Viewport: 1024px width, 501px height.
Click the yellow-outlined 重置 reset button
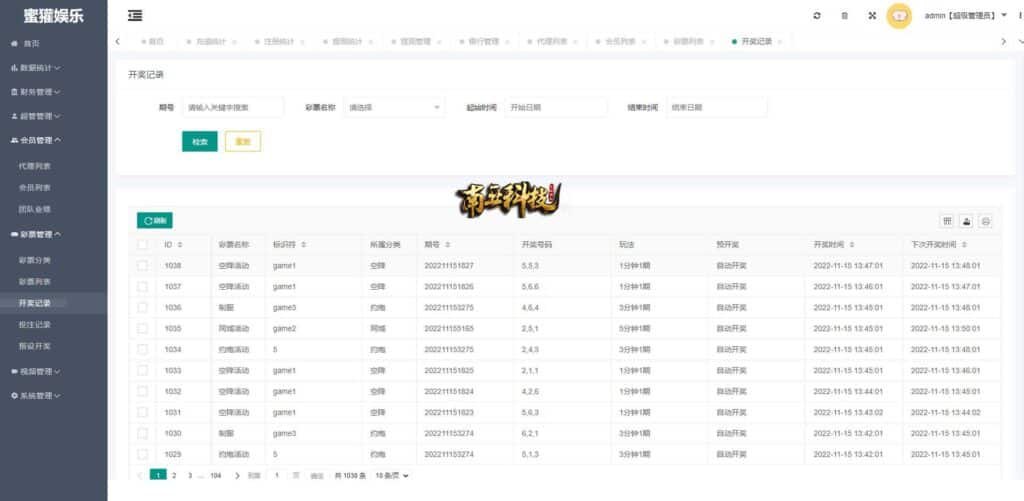click(243, 142)
